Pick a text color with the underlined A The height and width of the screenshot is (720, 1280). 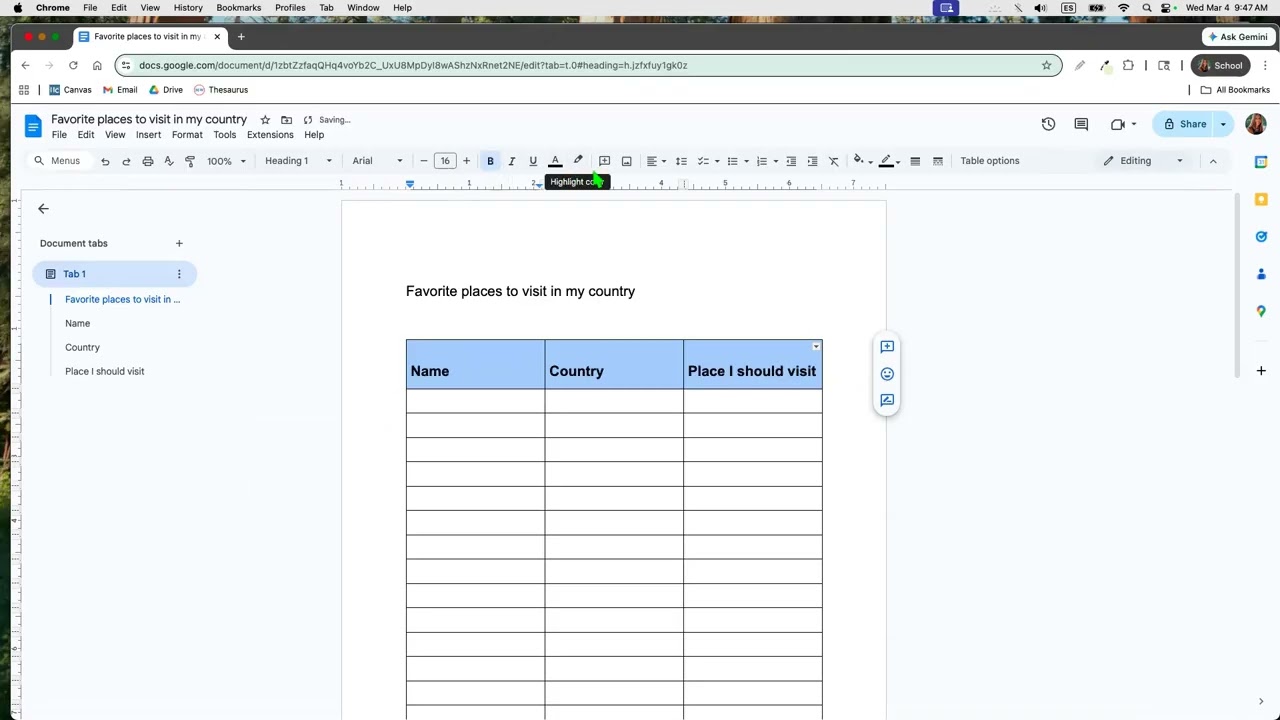[x=555, y=161]
